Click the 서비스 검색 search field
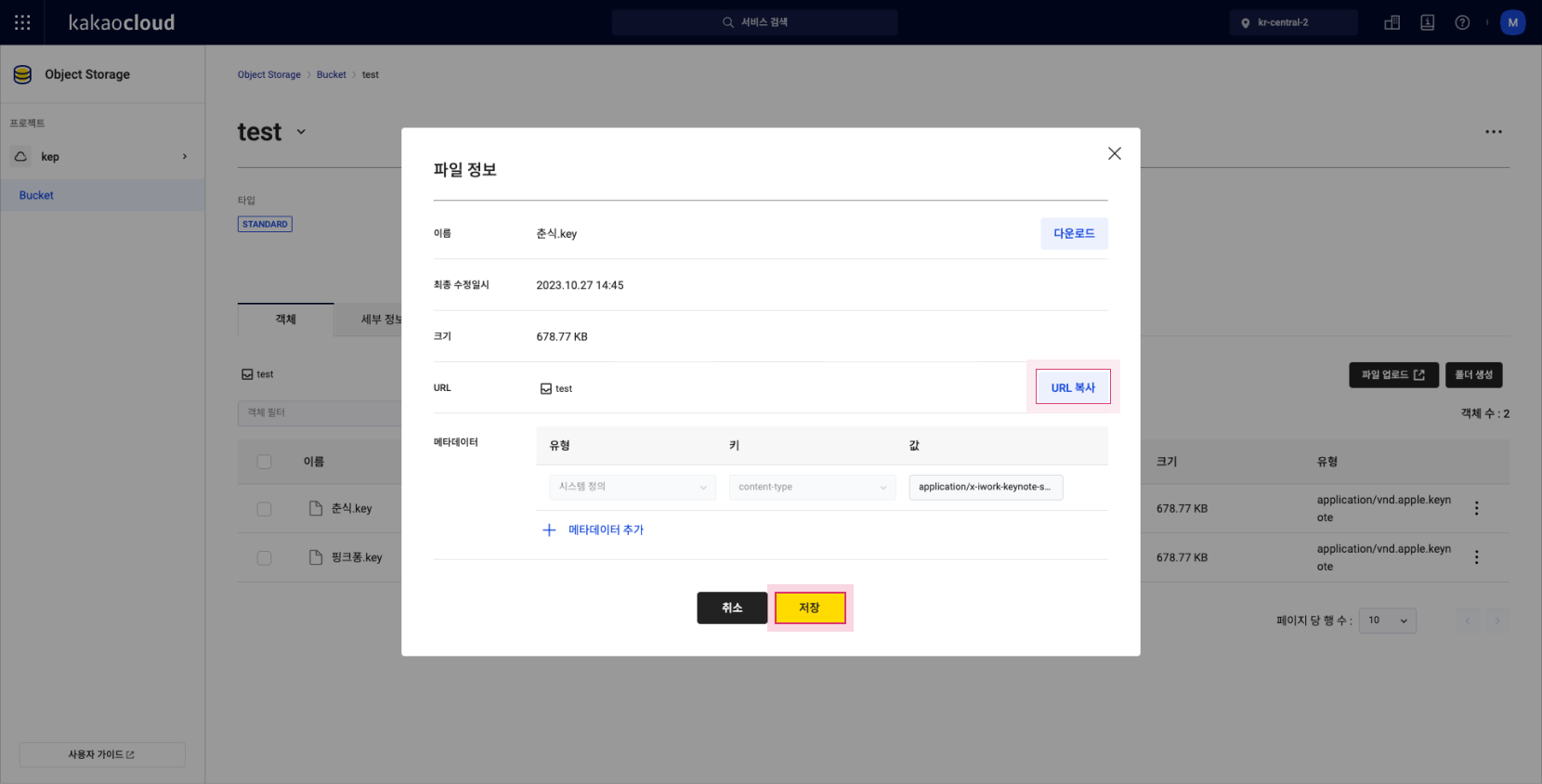The image size is (1542, 784). (x=754, y=22)
